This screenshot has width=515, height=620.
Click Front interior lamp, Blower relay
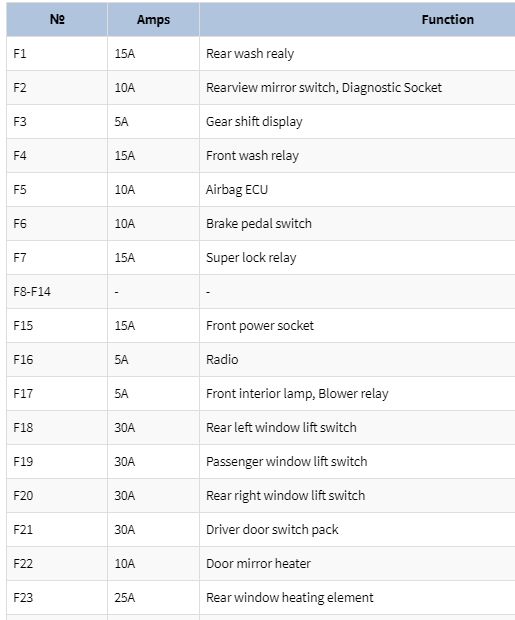tap(297, 394)
